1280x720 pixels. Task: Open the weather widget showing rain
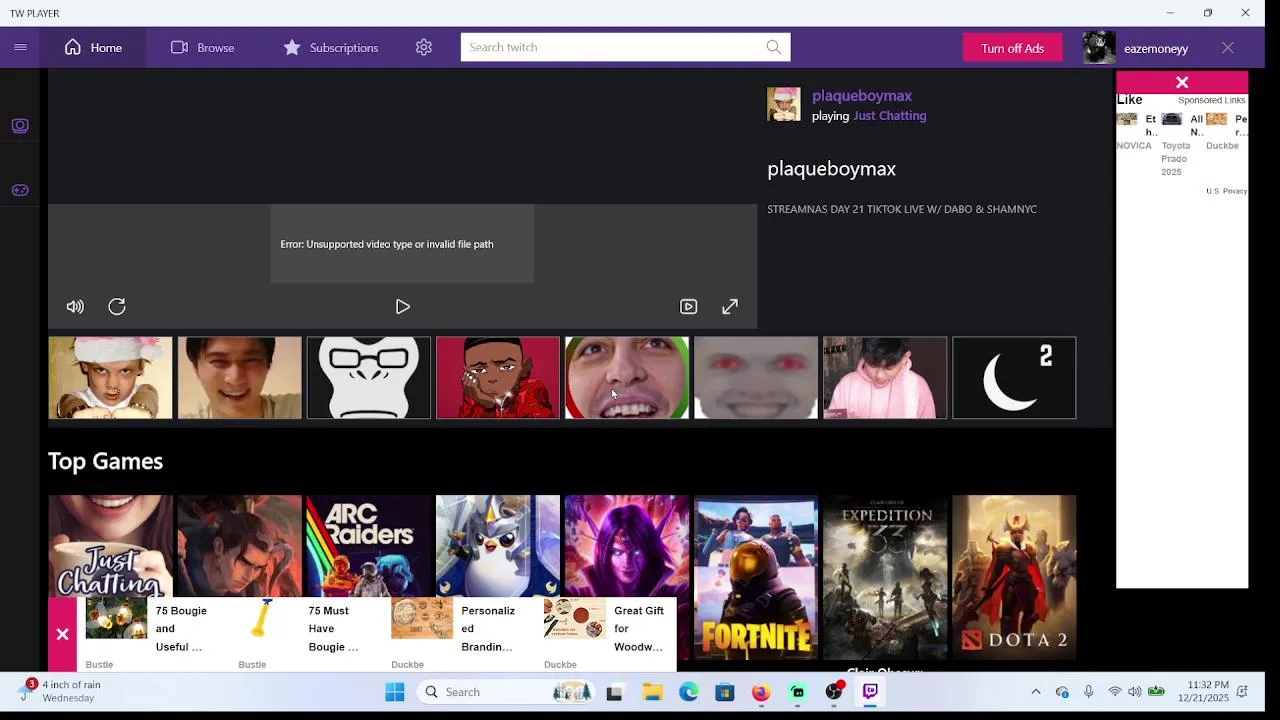pyautogui.click(x=60, y=691)
